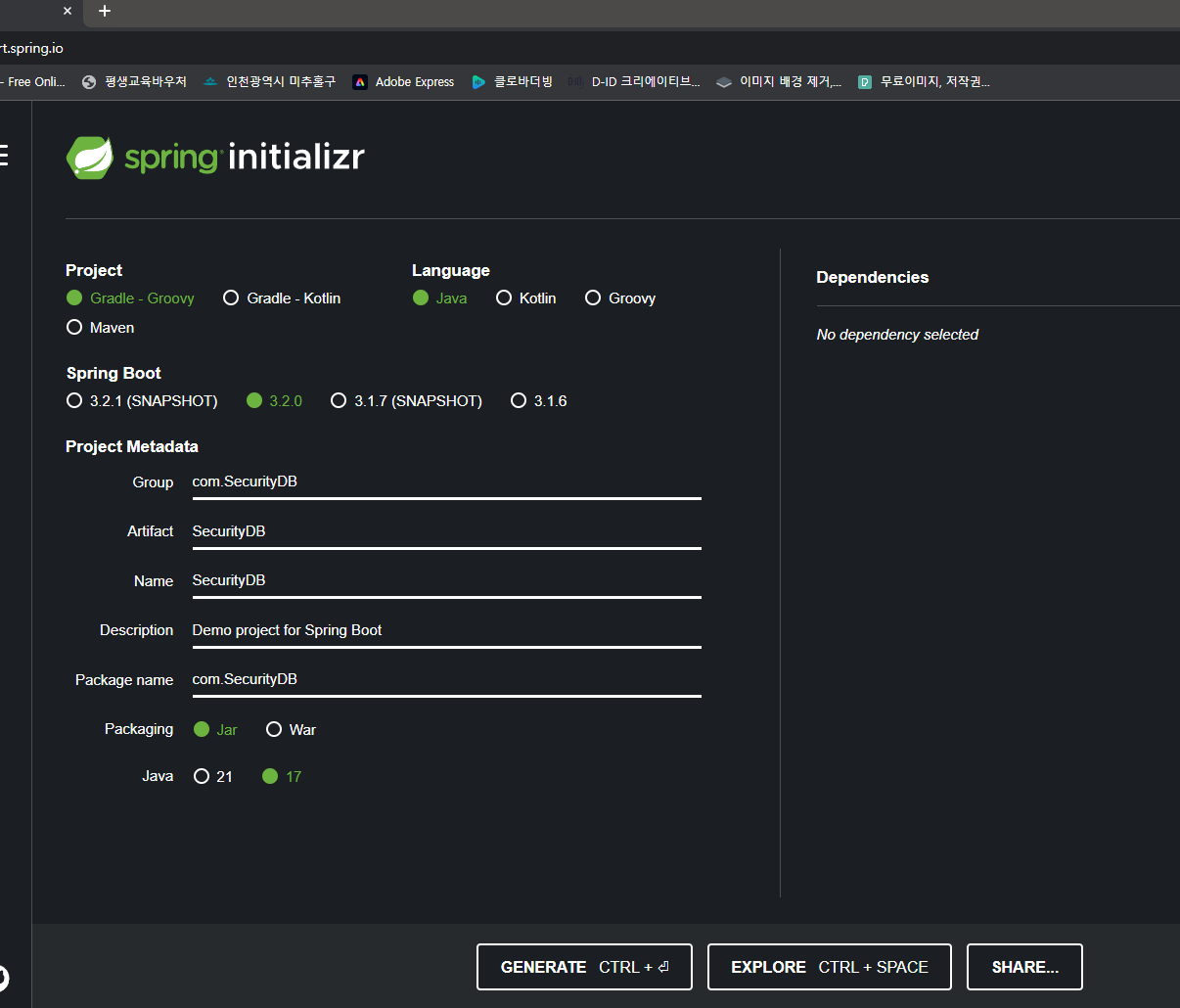Click the Group input field

click(x=446, y=482)
